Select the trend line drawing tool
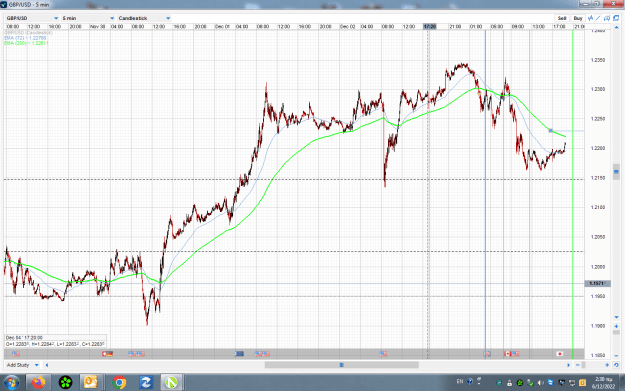 pos(598,18)
